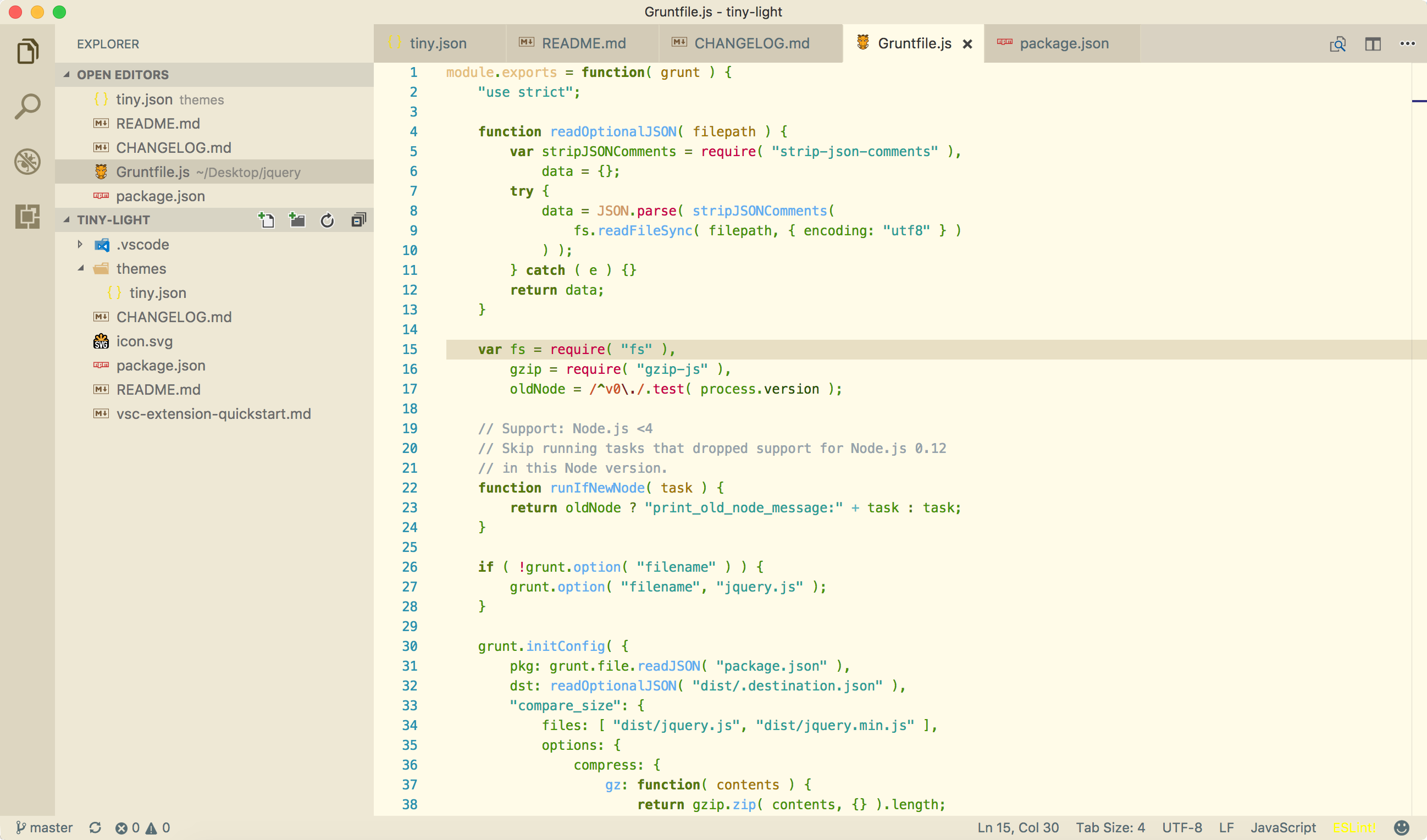
Task: Switch to the tiny.json tab
Action: pos(439,43)
